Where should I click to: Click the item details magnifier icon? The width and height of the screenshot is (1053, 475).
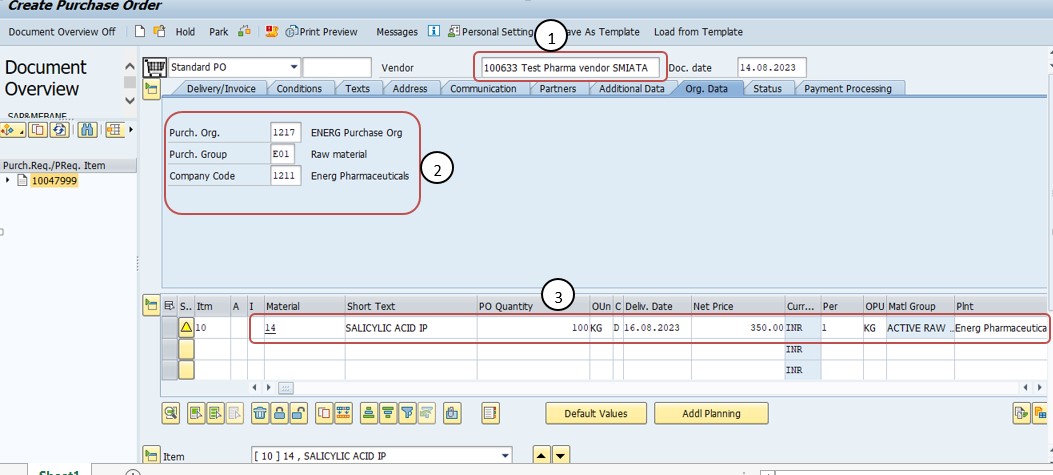(171, 413)
